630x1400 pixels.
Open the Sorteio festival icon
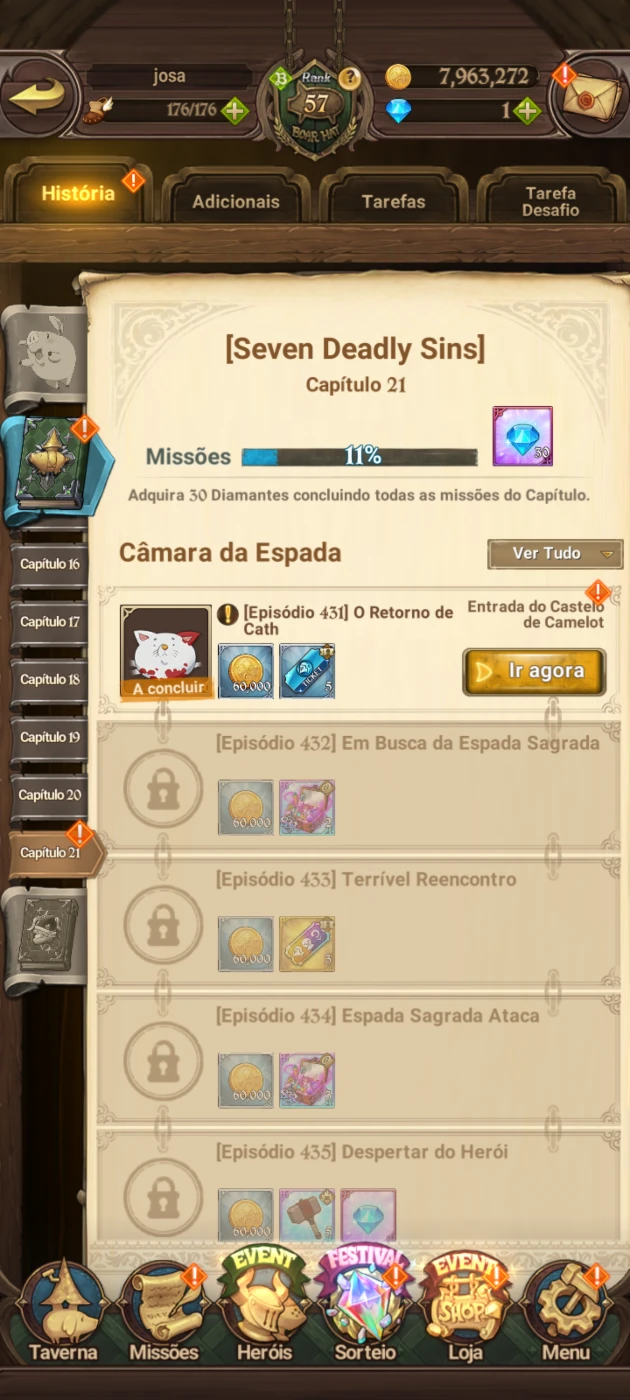[x=365, y=1305]
